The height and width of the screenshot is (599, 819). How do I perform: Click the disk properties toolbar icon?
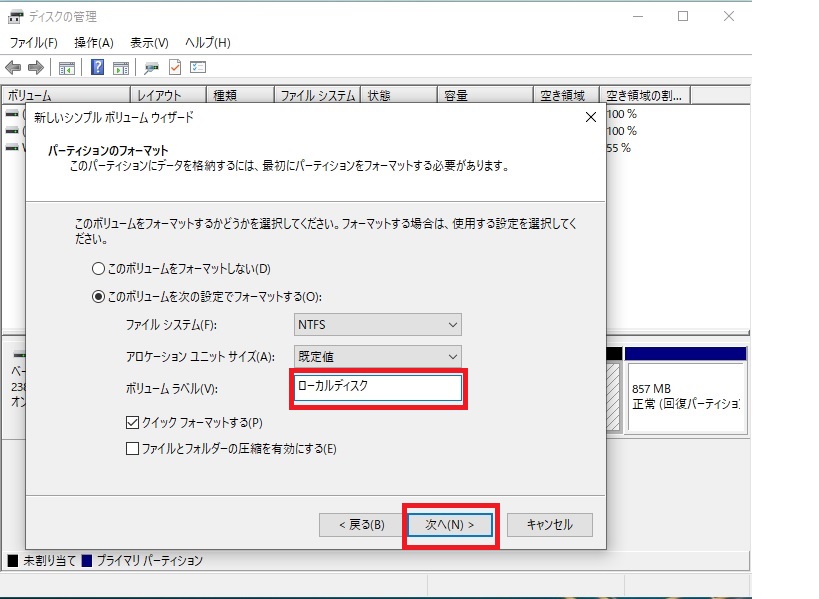(x=150, y=67)
